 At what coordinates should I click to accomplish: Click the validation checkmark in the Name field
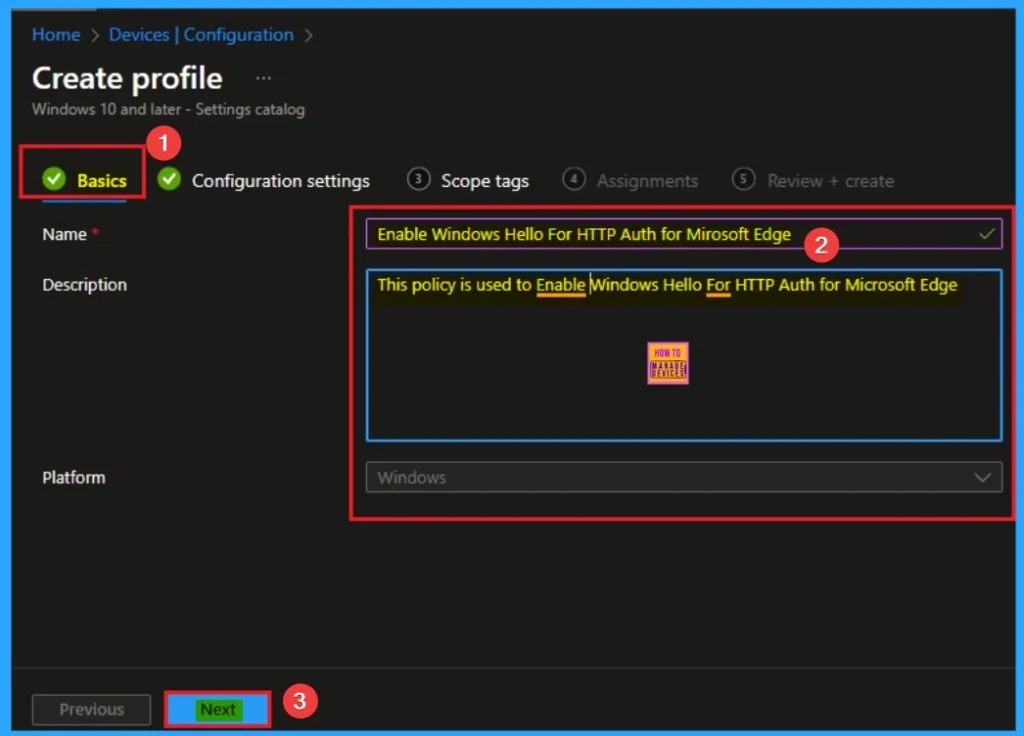pyautogui.click(x=986, y=234)
